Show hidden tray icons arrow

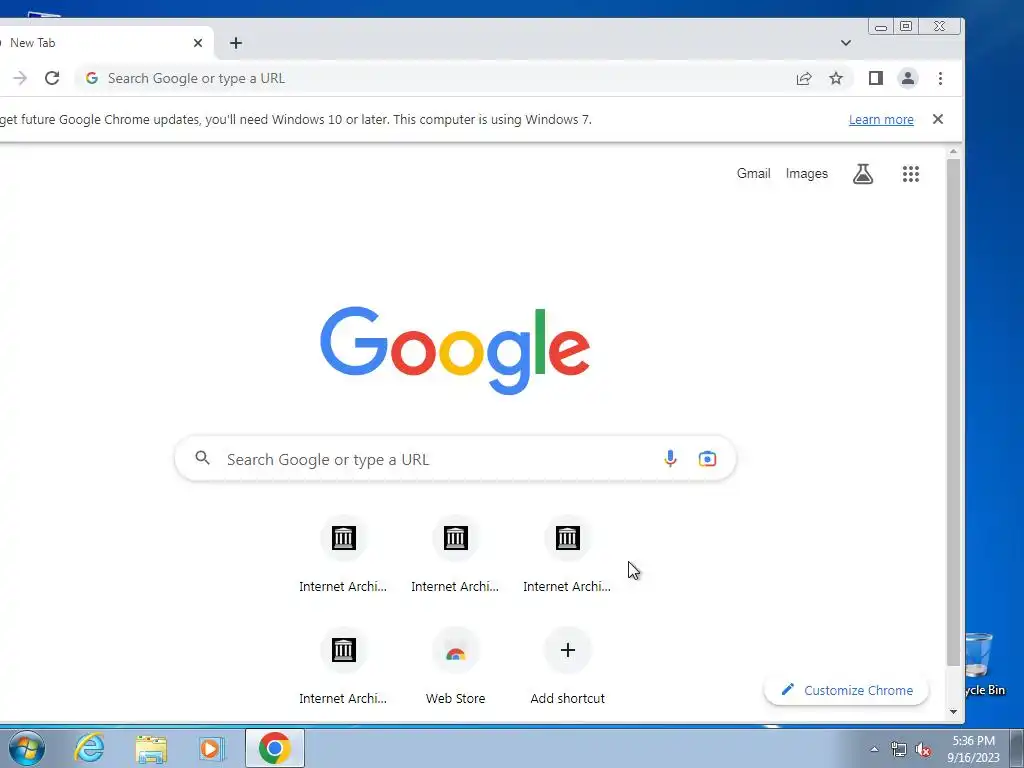874,749
